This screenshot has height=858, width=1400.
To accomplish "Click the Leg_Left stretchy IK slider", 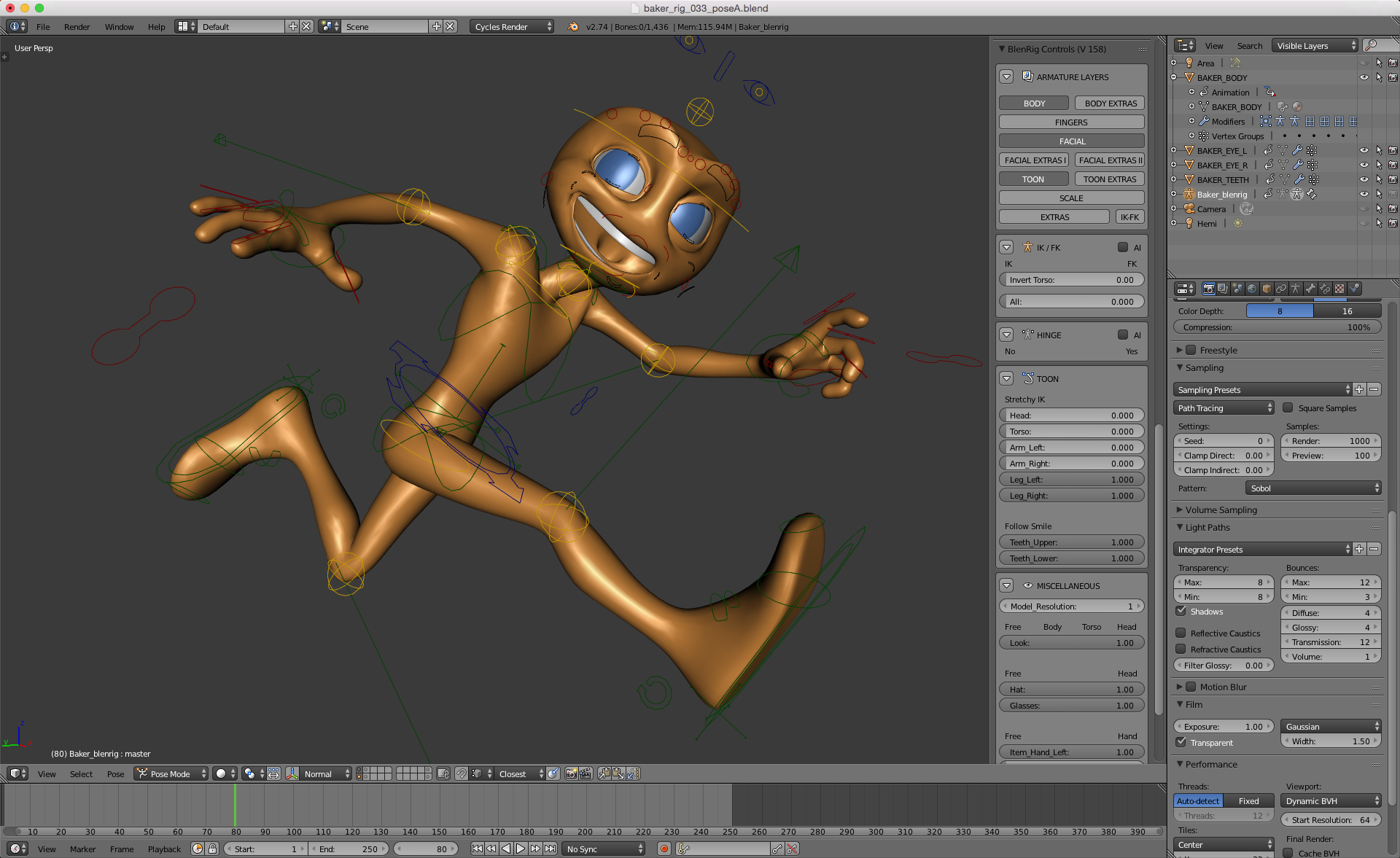I will [1070, 480].
